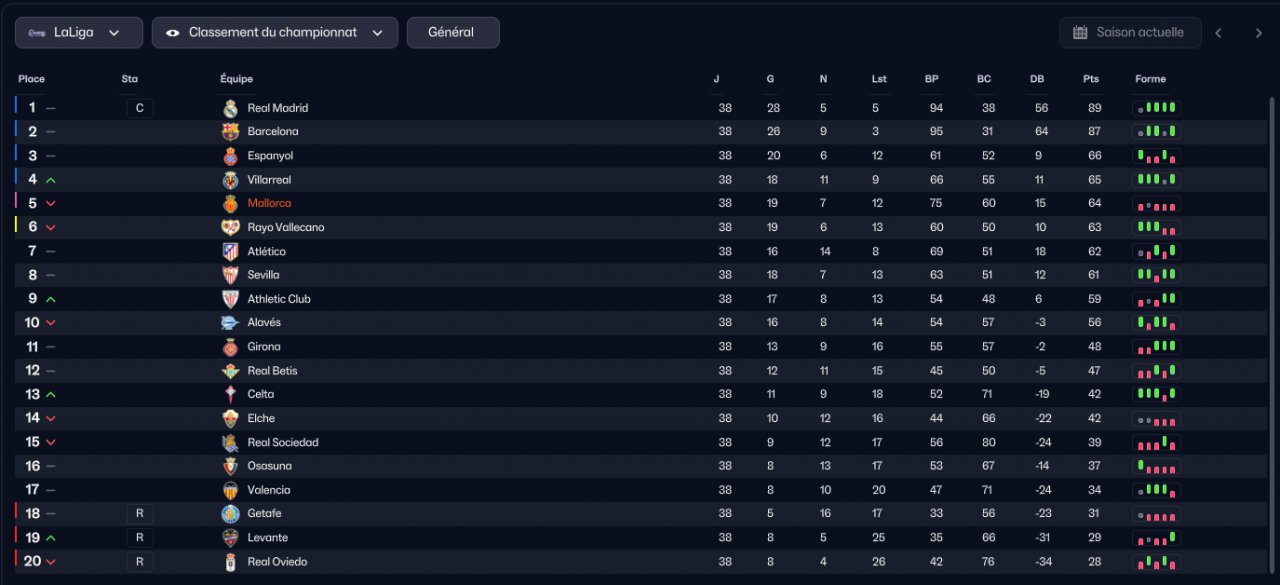This screenshot has height=585, width=1280.
Task: Open the Barcelona team name link
Action: tap(273, 132)
